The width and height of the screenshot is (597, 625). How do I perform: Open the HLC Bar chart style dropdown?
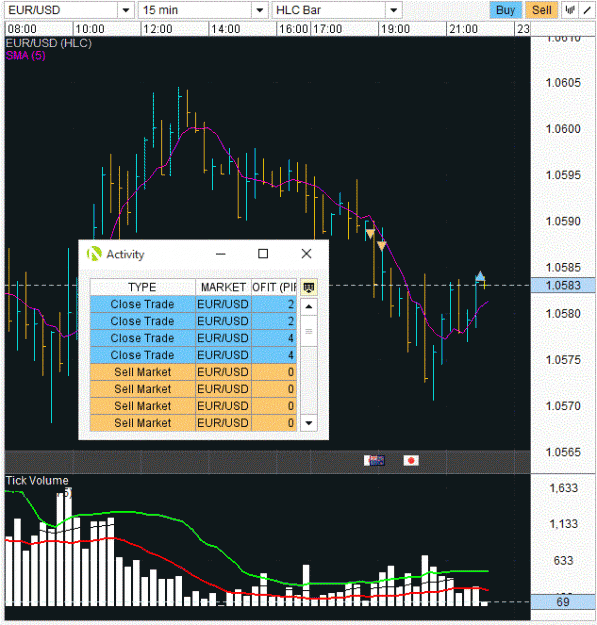(x=393, y=10)
